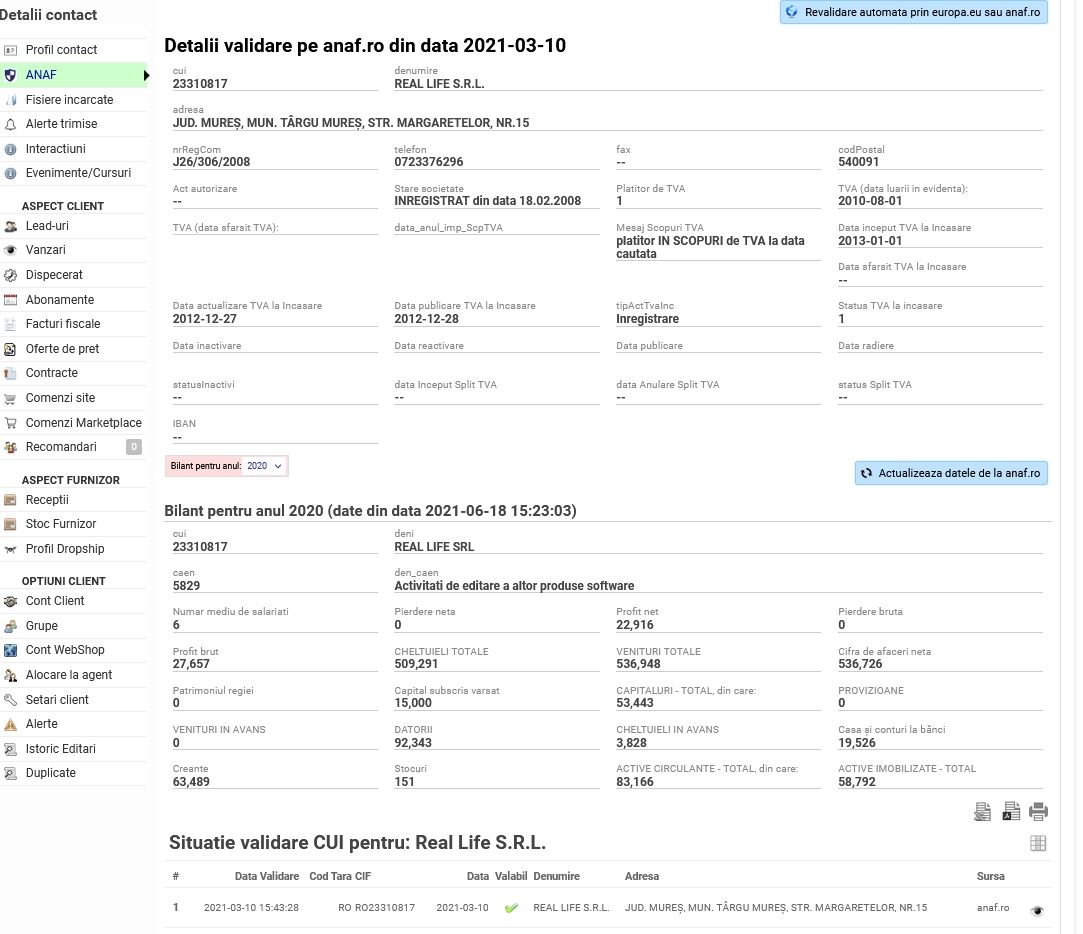
Task: Click the Dispecerat sidebar icon
Action: coord(11,275)
